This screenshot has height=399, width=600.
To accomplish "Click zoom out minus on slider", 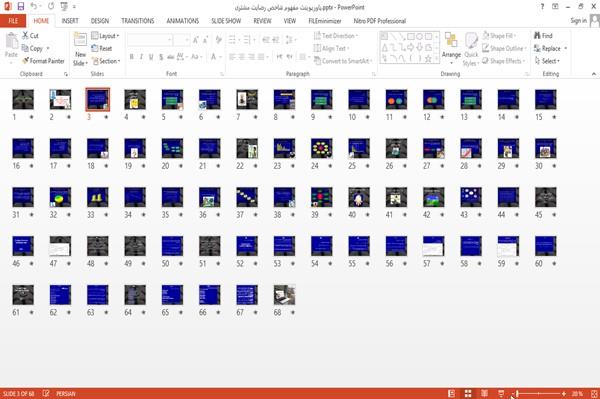I will [513, 394].
